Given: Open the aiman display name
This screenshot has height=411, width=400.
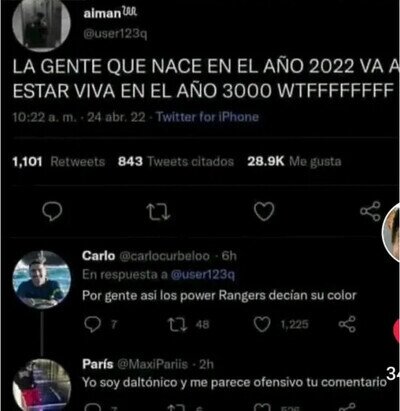Looking at the screenshot, I should pyautogui.click(x=102, y=13).
